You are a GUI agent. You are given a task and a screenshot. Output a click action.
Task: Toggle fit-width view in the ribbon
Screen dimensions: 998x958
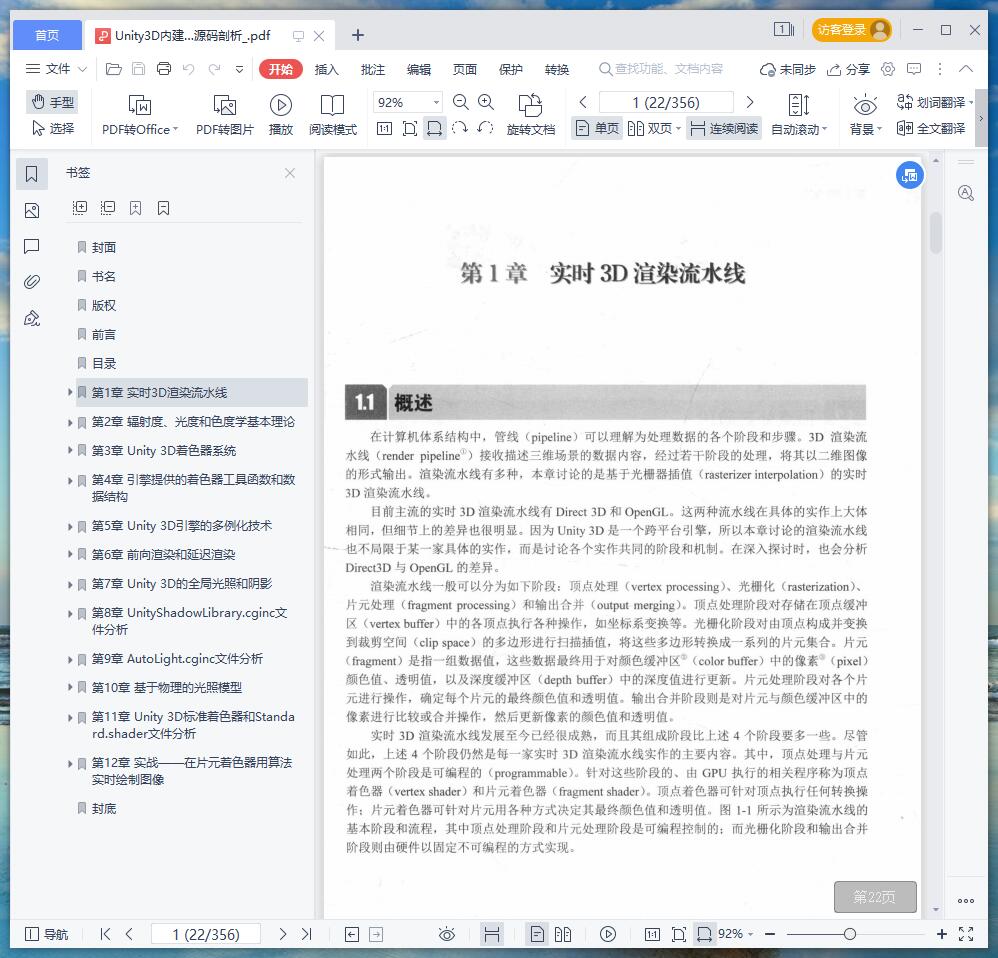tap(434, 129)
